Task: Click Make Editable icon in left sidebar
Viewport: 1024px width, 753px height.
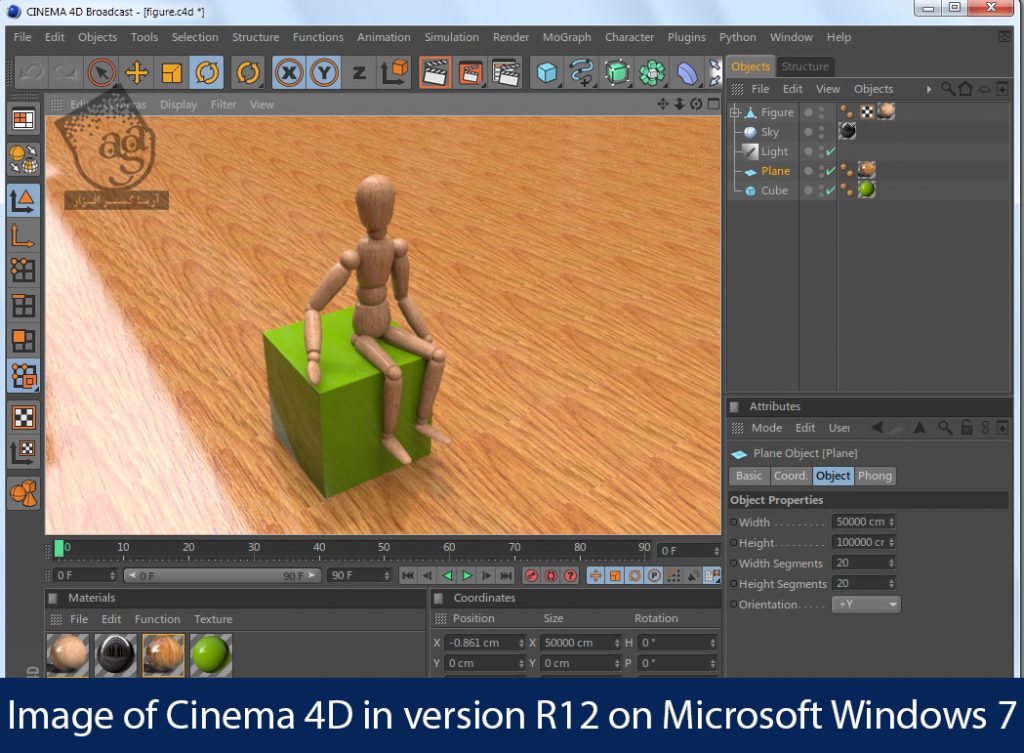Action: click(x=24, y=159)
